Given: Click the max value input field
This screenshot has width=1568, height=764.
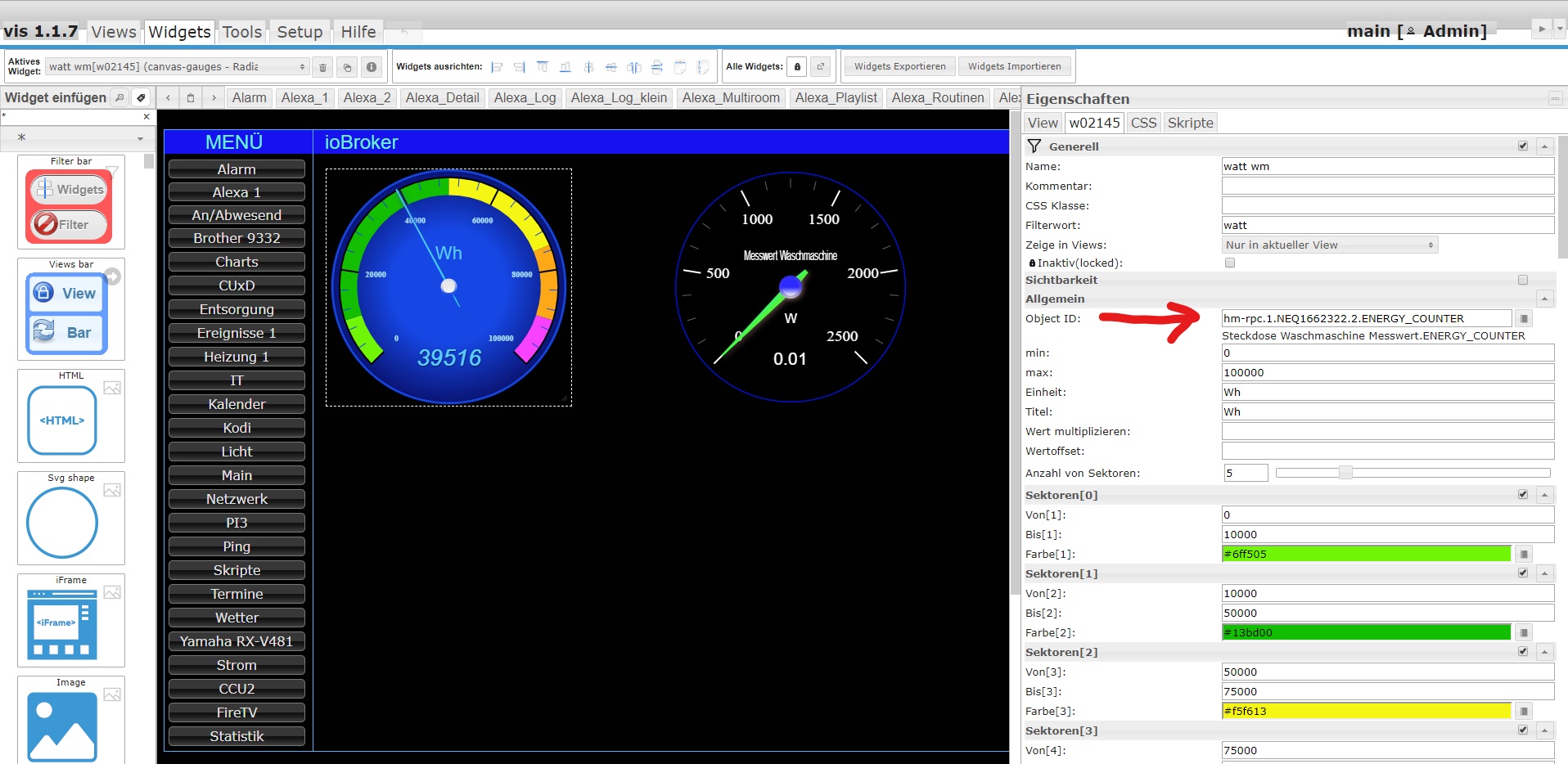Looking at the screenshot, I should (x=1387, y=373).
